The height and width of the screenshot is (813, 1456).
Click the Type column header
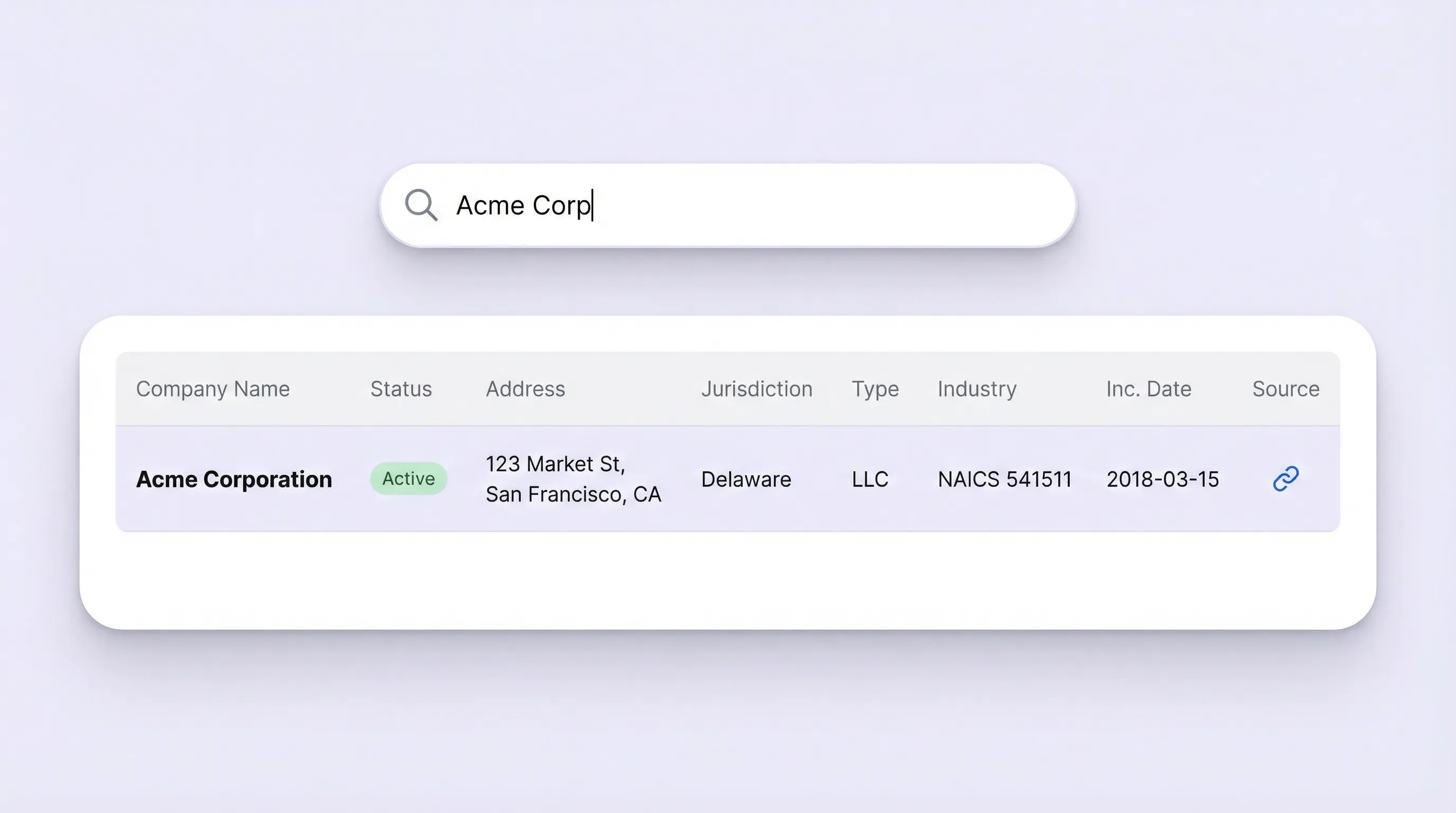(x=875, y=389)
